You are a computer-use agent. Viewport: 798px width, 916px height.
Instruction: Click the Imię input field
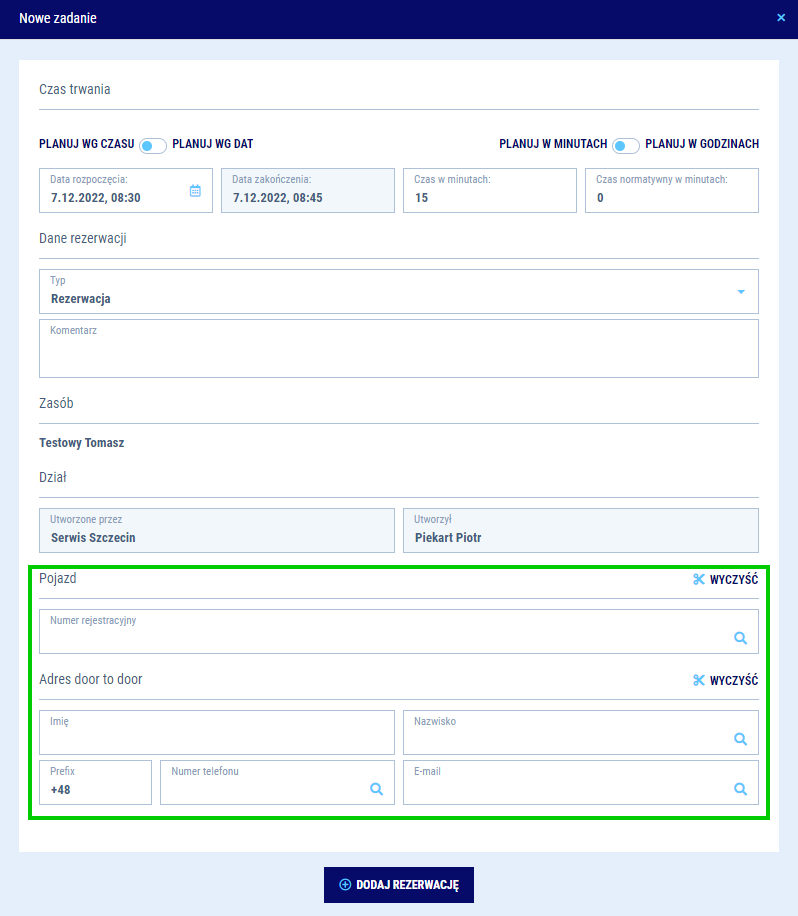tap(217, 738)
